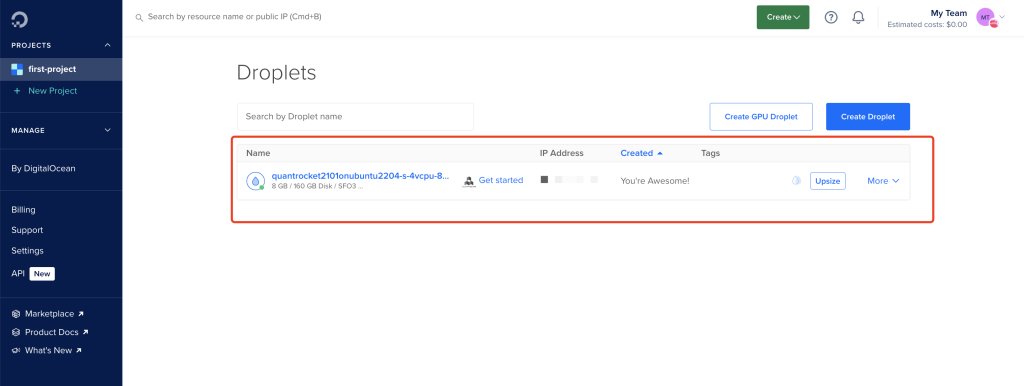
Task: Click the small droplet icon beside Upsize
Action: [x=796, y=181]
